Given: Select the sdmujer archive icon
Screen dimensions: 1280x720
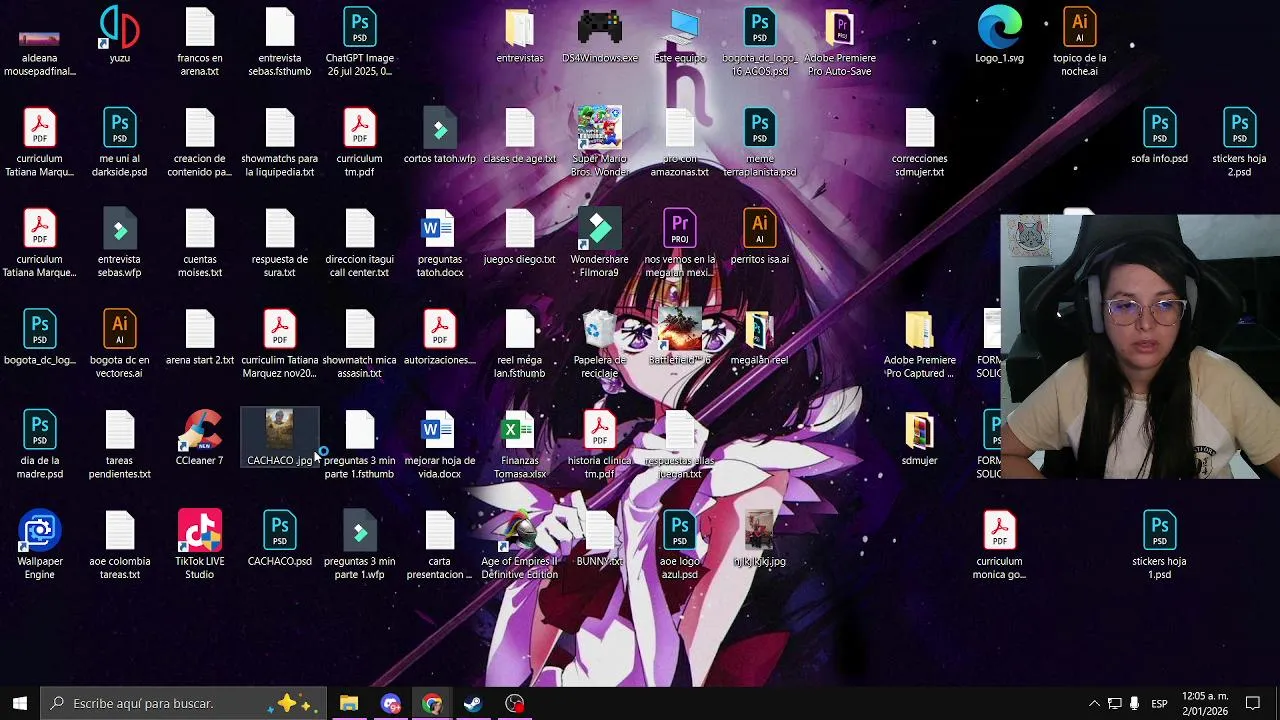Looking at the screenshot, I should coord(919,438).
